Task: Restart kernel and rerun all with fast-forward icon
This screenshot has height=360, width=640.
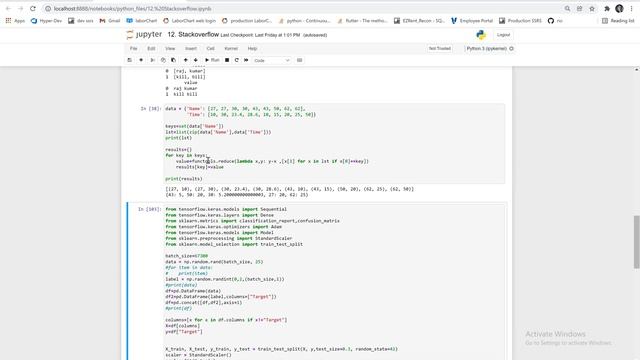Action: click(x=246, y=60)
